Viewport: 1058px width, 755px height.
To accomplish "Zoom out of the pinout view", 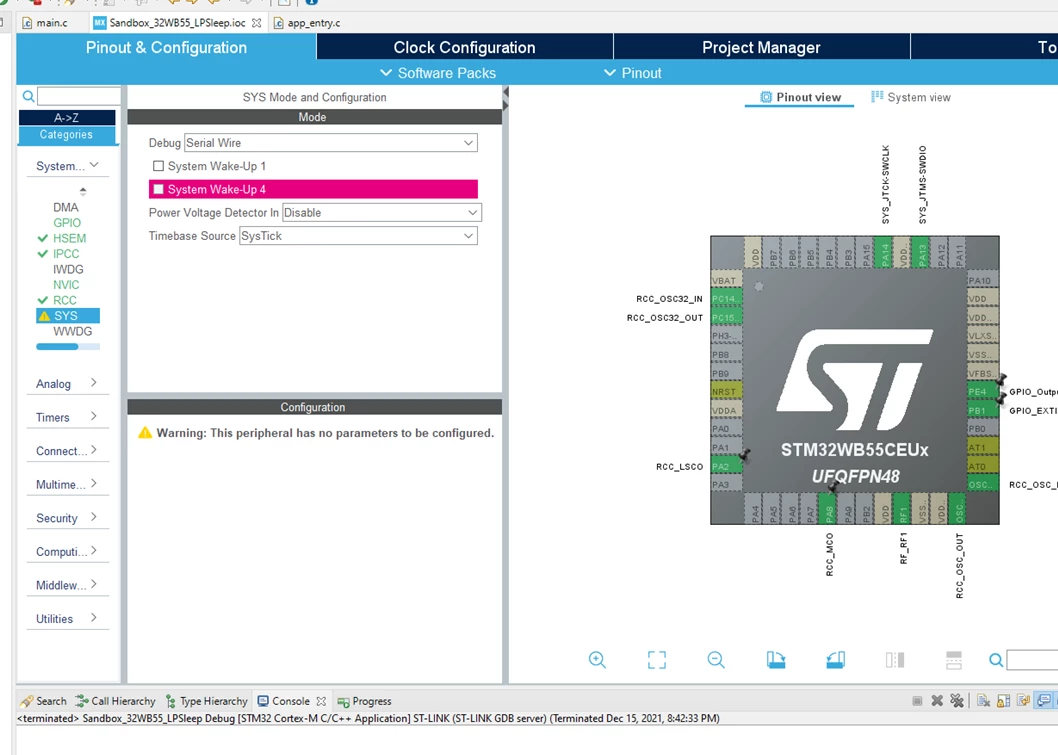I will [x=716, y=660].
